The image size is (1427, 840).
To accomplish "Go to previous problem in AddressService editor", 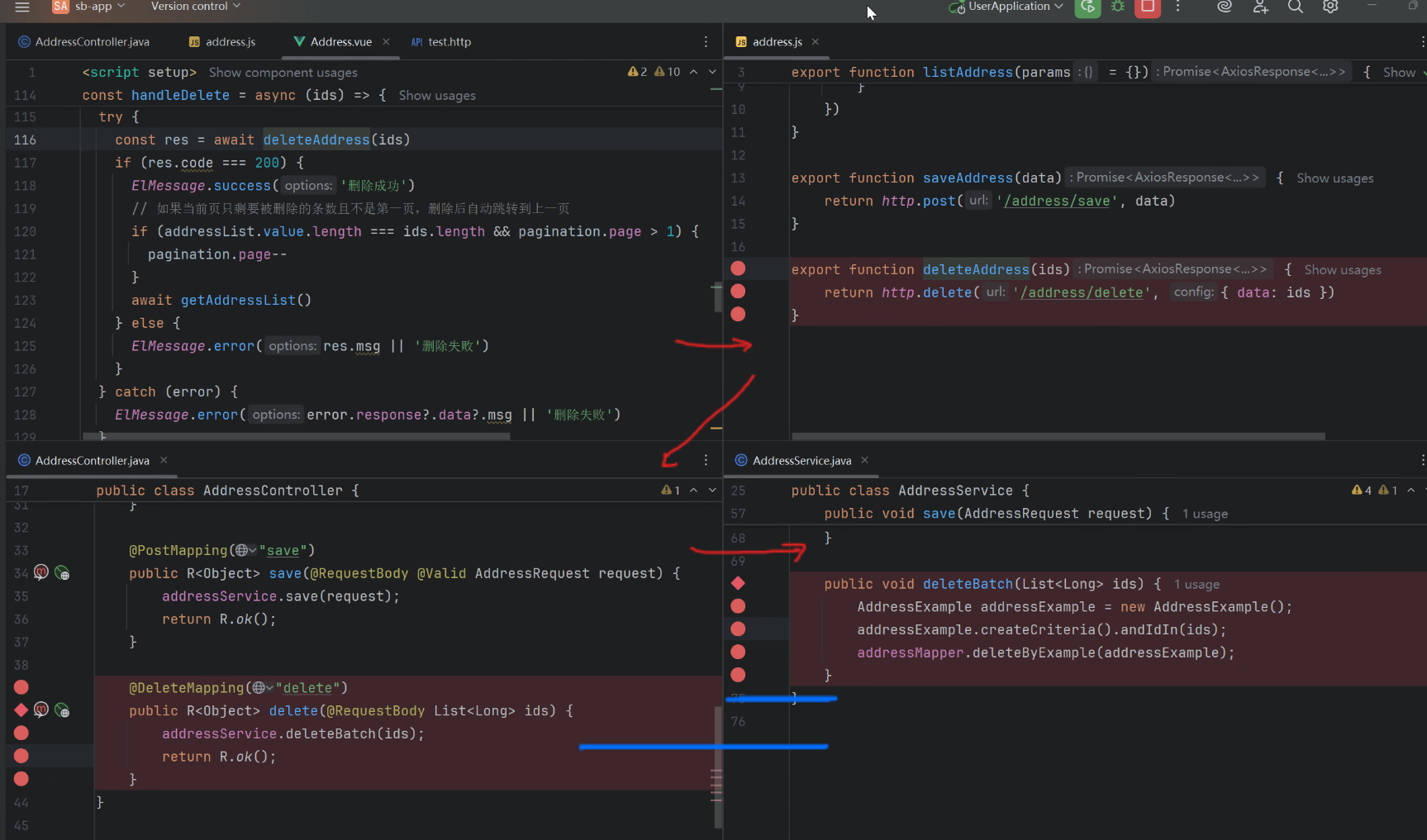I will pos(1411,490).
